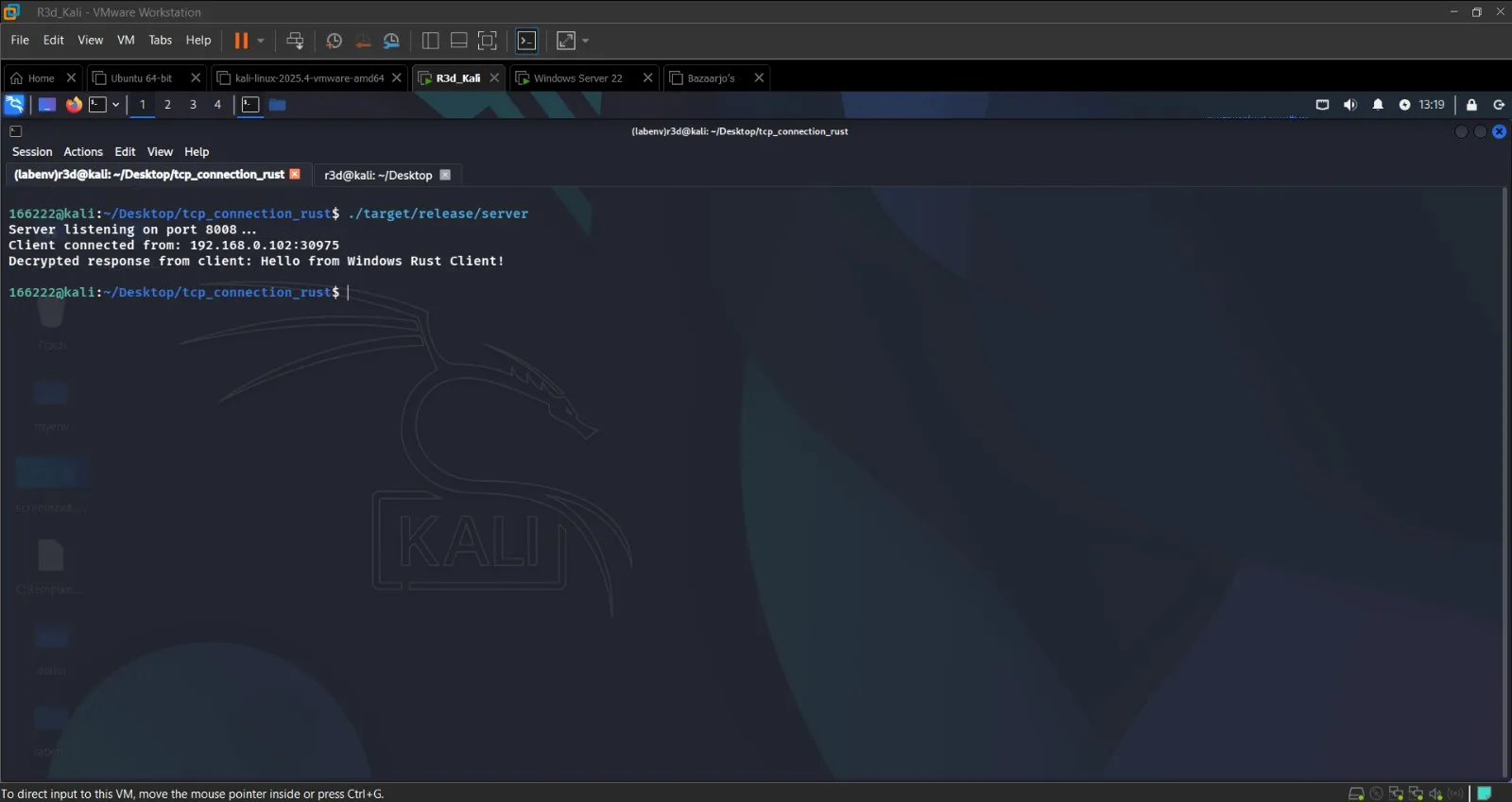The width and height of the screenshot is (1512, 802).
Task: Open the VMware Help menu
Action: pos(198,41)
